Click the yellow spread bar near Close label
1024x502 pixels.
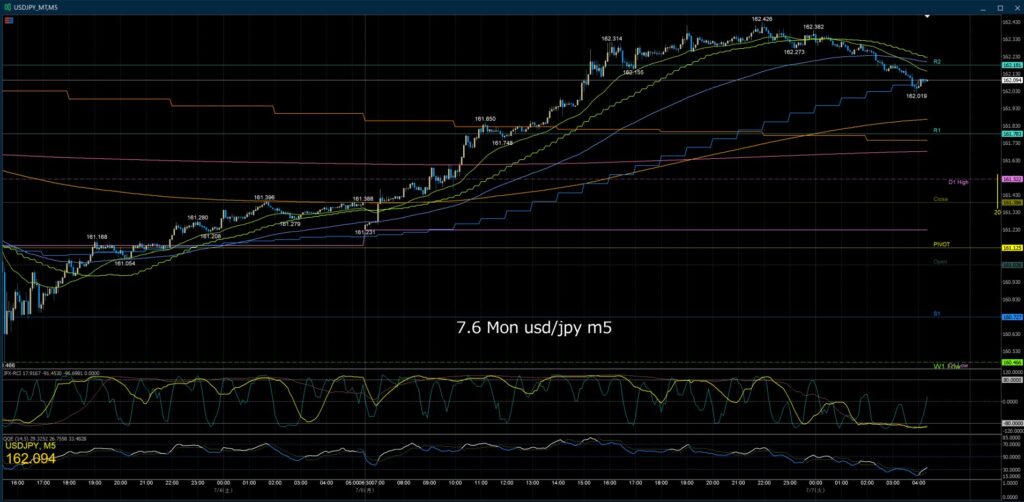997,191
